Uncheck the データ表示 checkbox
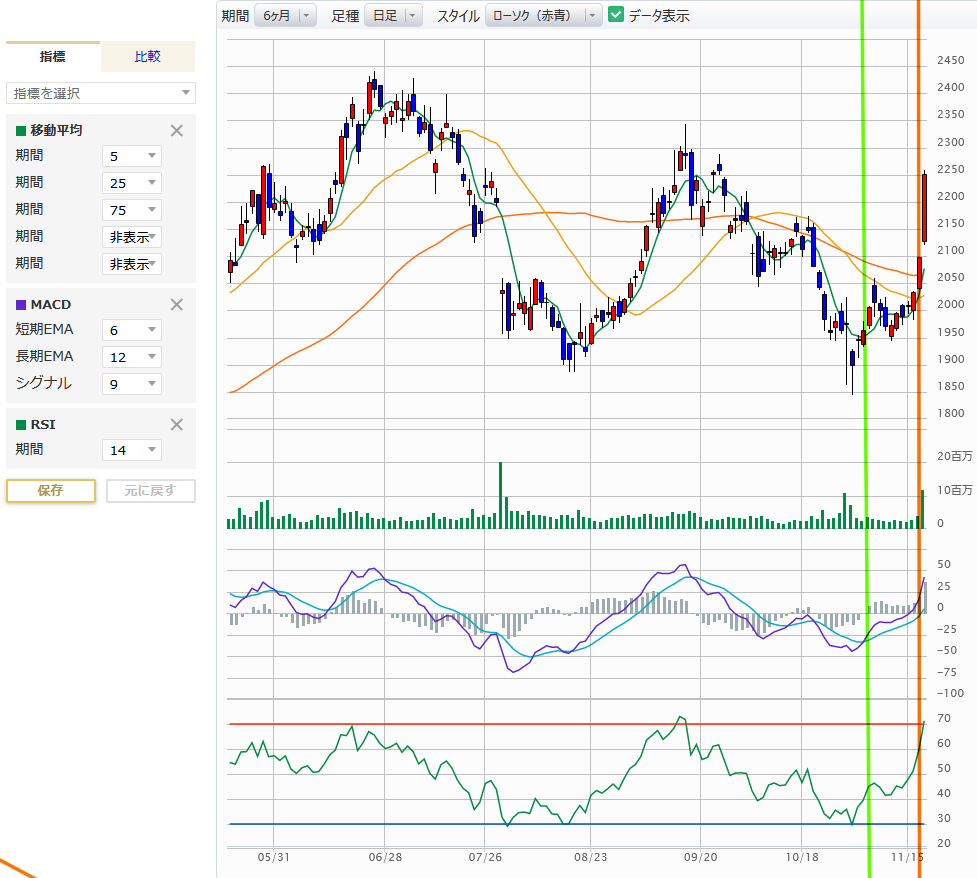 point(616,15)
